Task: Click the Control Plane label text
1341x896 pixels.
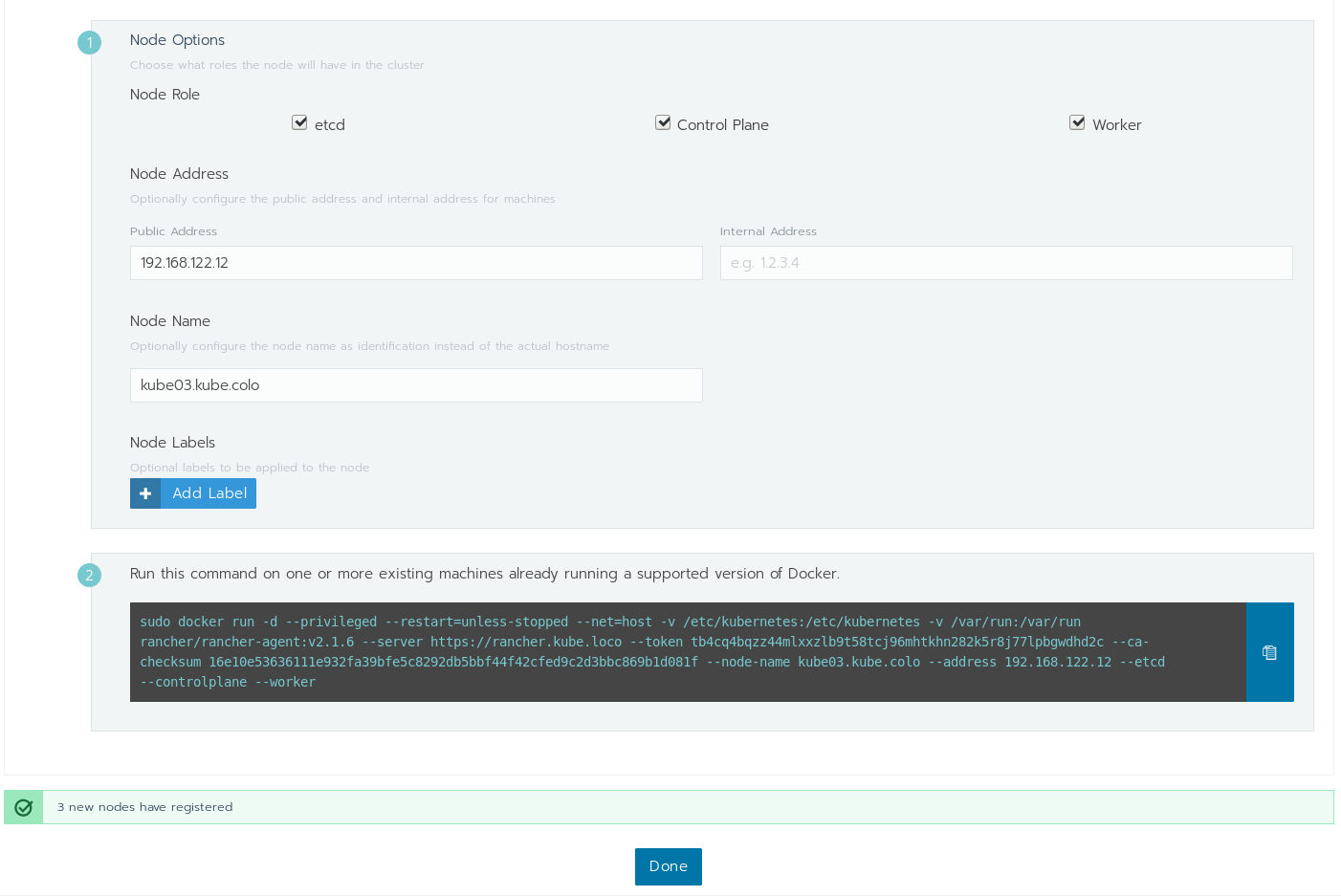Action: tap(723, 125)
